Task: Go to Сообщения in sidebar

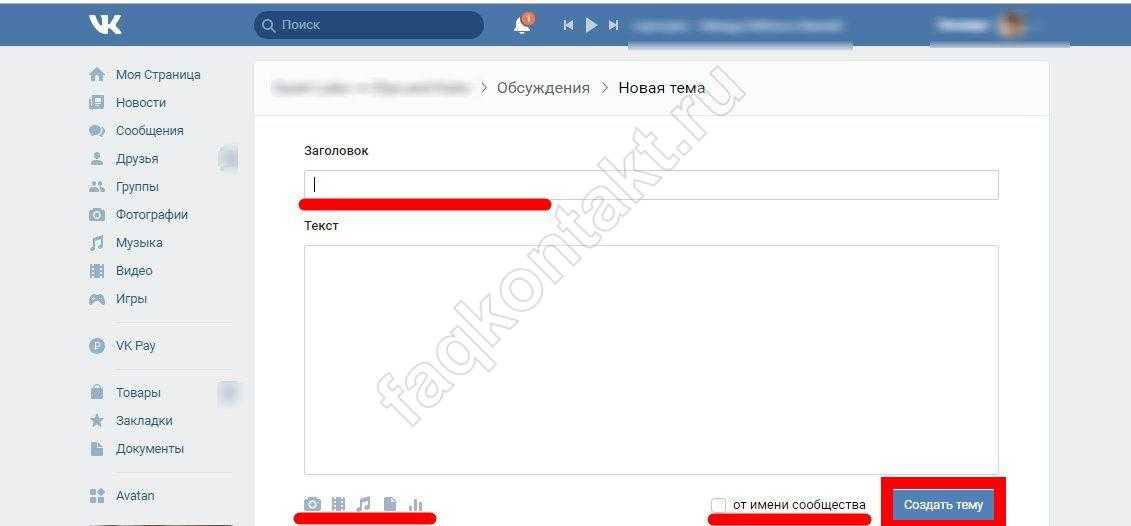Action: [149, 131]
